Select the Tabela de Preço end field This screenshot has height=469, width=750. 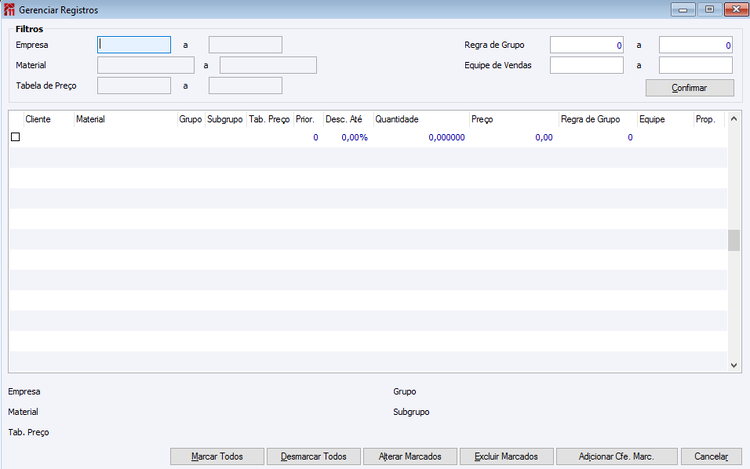click(x=245, y=86)
